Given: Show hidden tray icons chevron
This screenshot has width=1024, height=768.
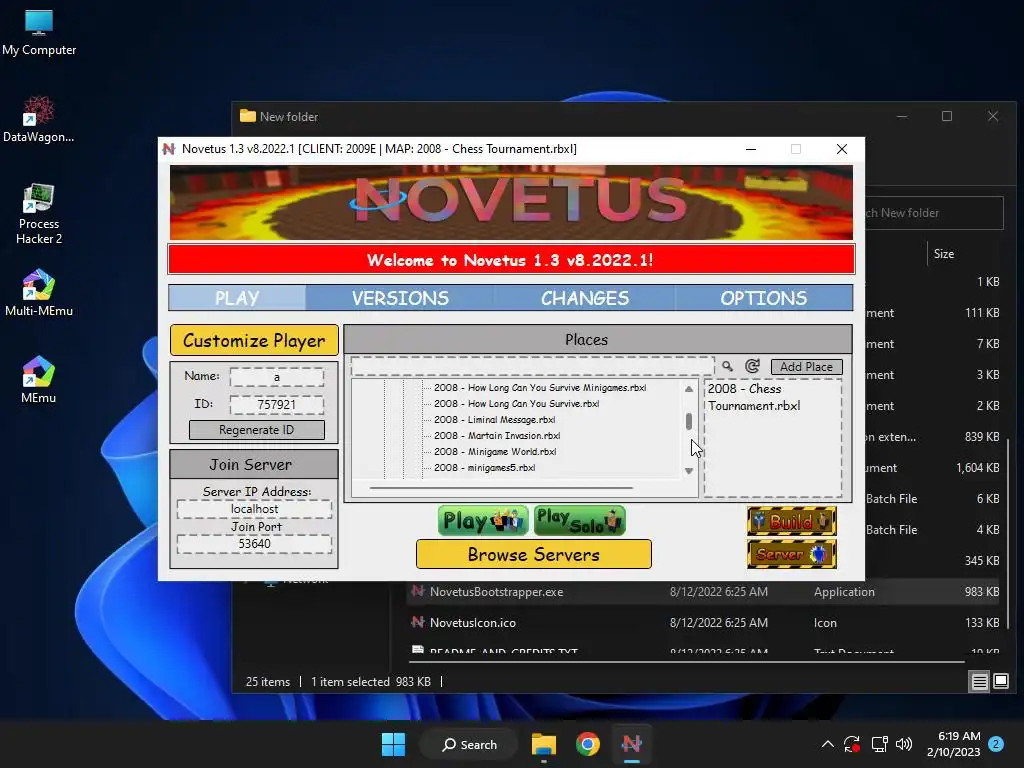Looking at the screenshot, I should click(x=827, y=744).
